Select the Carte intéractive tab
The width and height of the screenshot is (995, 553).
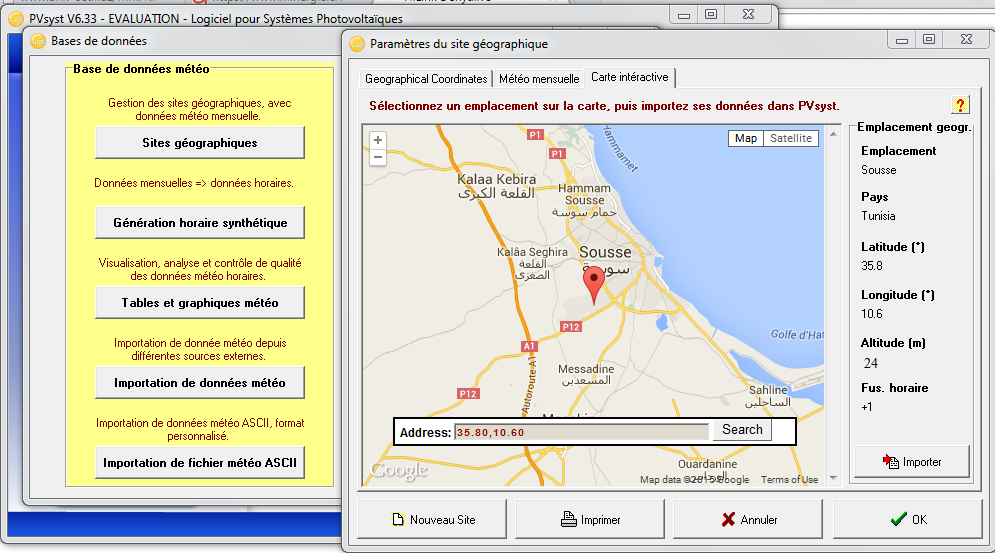(x=629, y=77)
